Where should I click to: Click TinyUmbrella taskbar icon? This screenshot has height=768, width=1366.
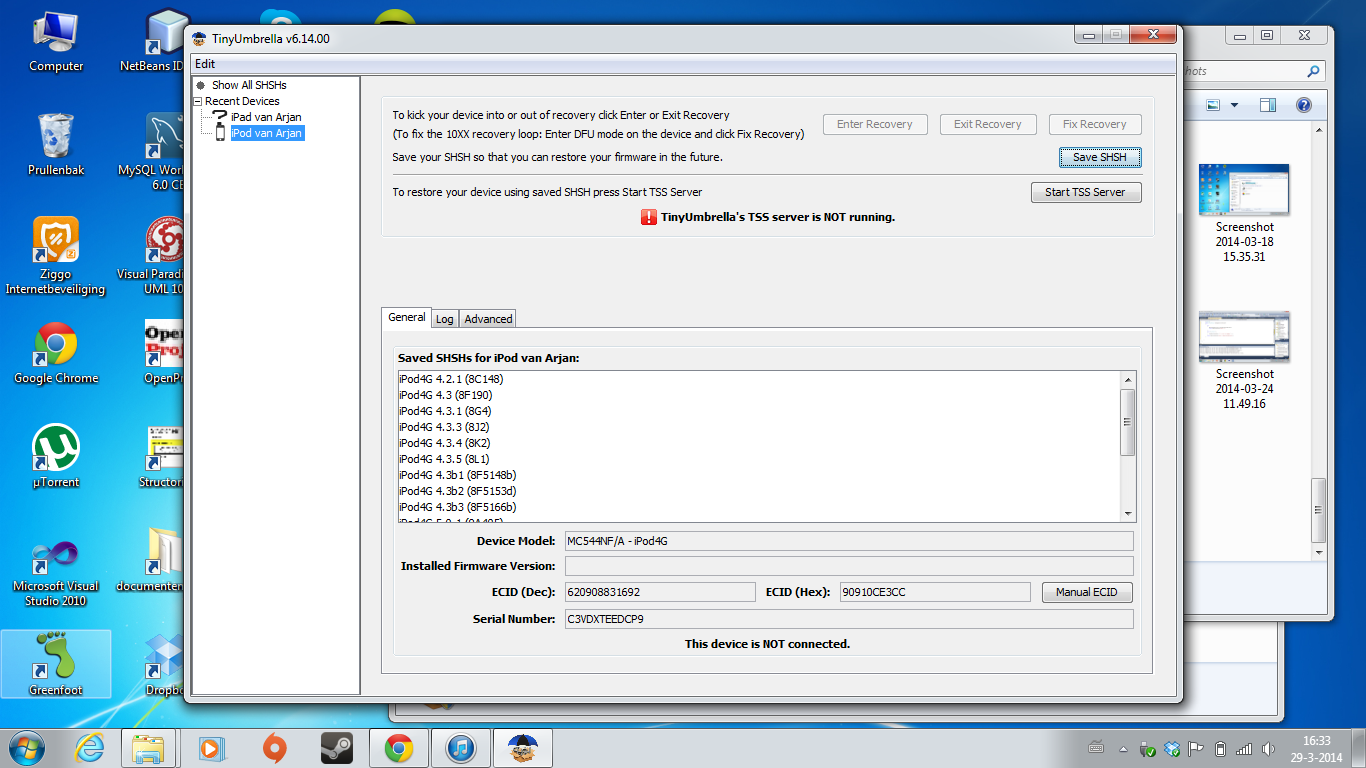point(523,747)
